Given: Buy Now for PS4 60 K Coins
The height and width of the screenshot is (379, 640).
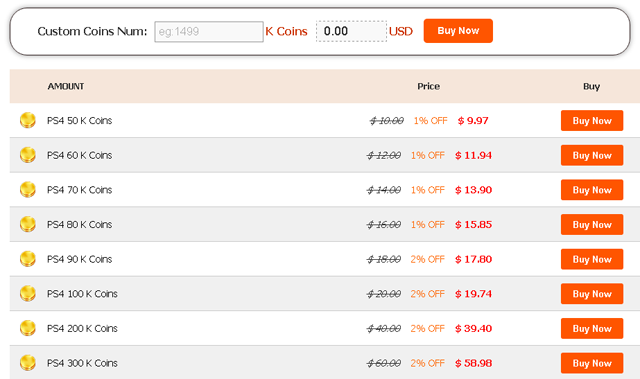Looking at the screenshot, I should click(x=592, y=155).
